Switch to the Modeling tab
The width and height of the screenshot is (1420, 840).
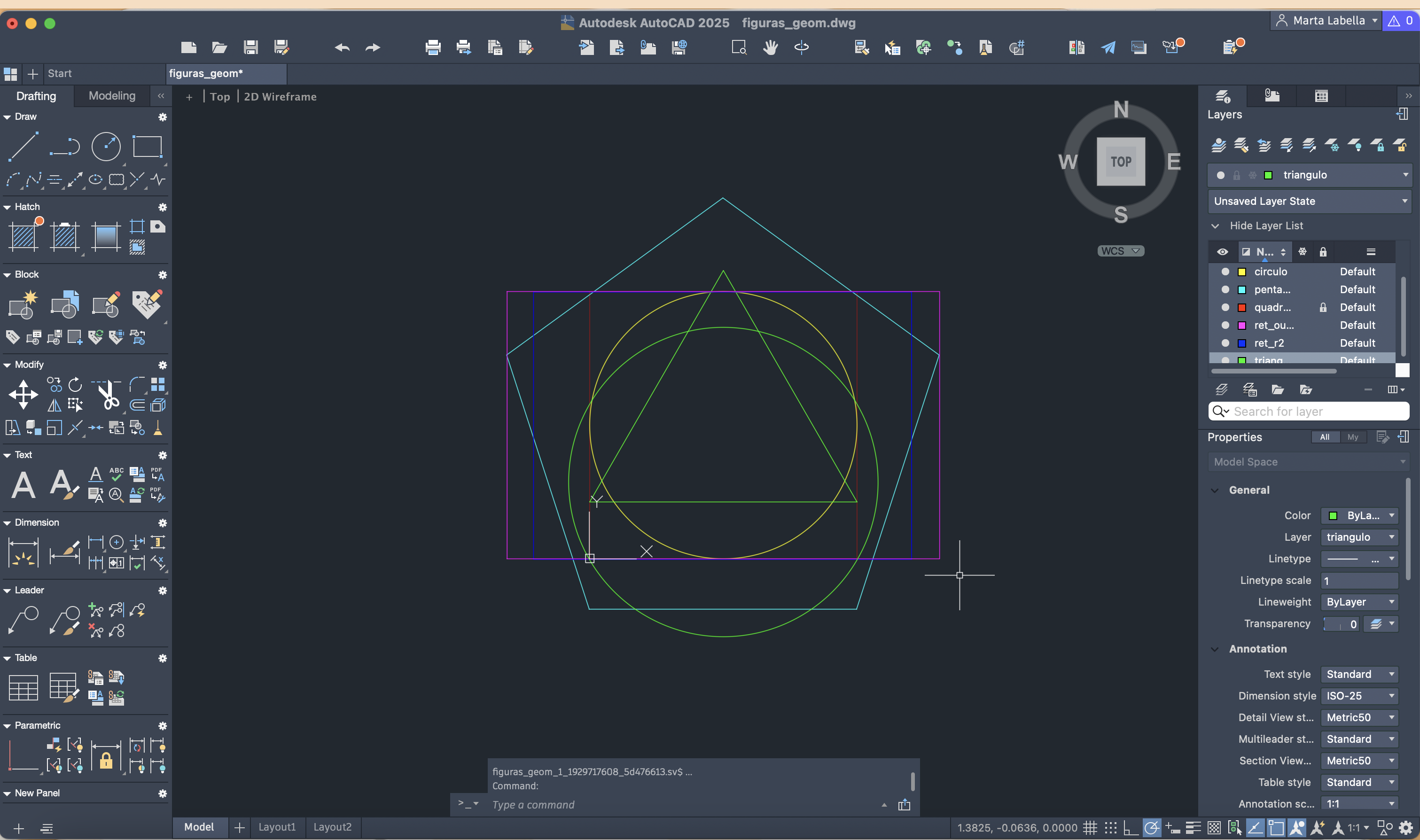(112, 96)
